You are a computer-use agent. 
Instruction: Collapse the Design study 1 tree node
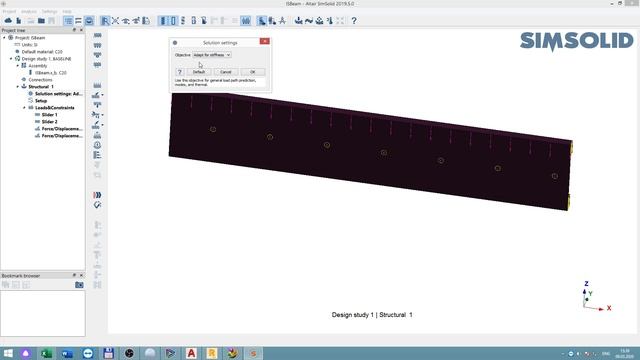click(x=11, y=59)
